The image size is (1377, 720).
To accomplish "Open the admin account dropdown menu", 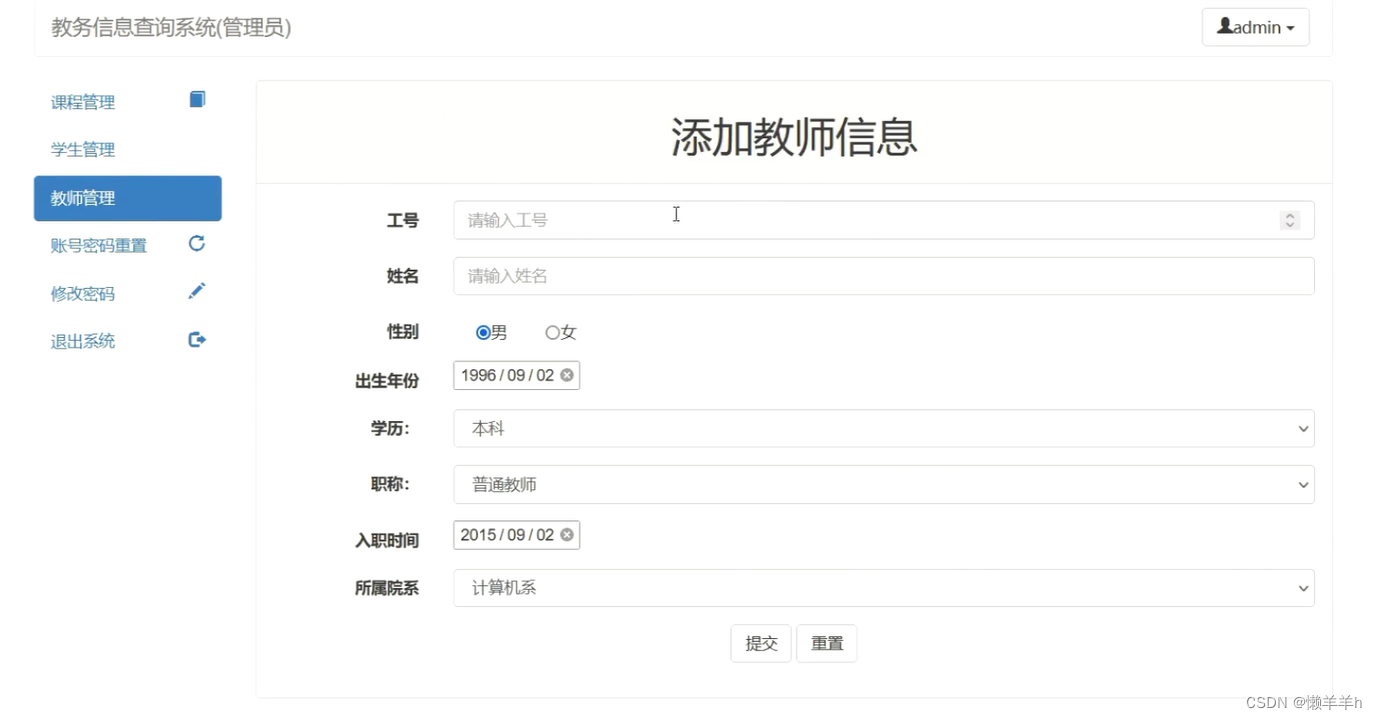I will (1255, 27).
